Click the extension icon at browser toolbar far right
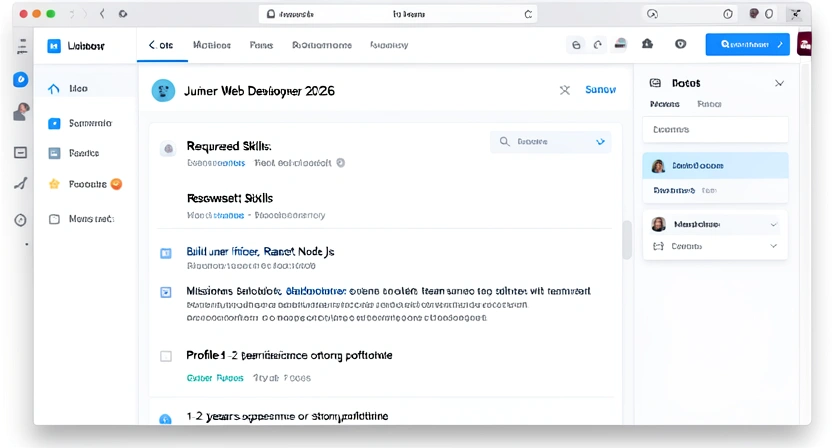 (795, 14)
